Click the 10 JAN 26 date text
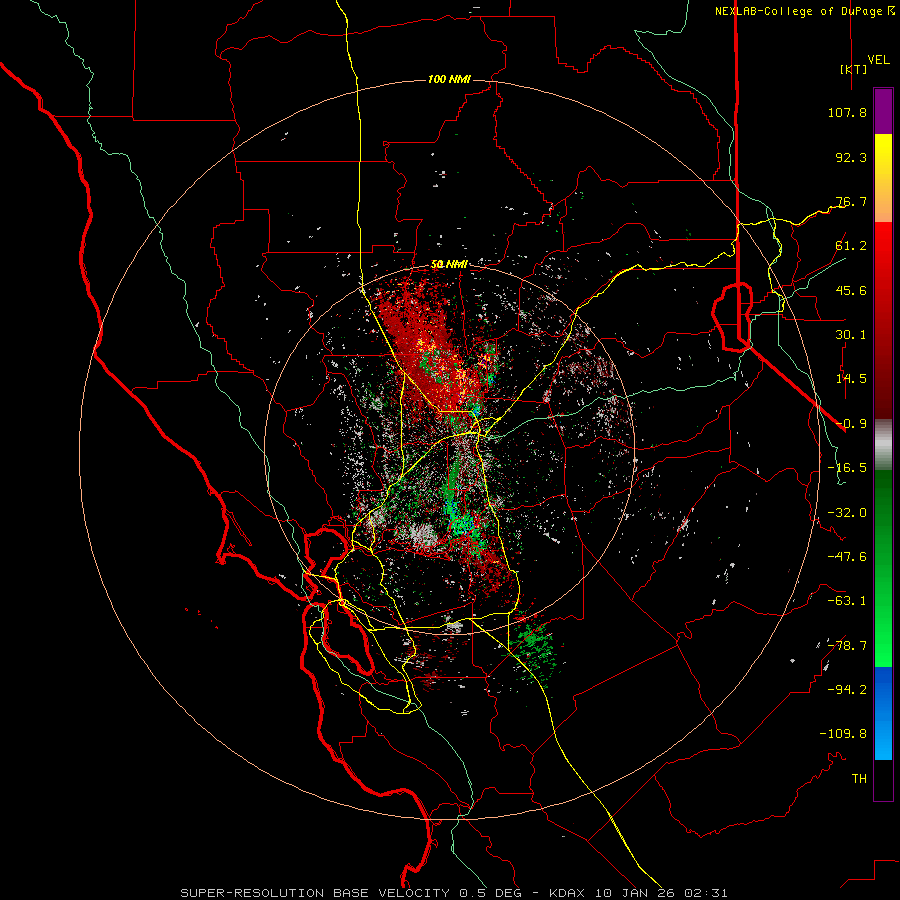 (x=635, y=893)
